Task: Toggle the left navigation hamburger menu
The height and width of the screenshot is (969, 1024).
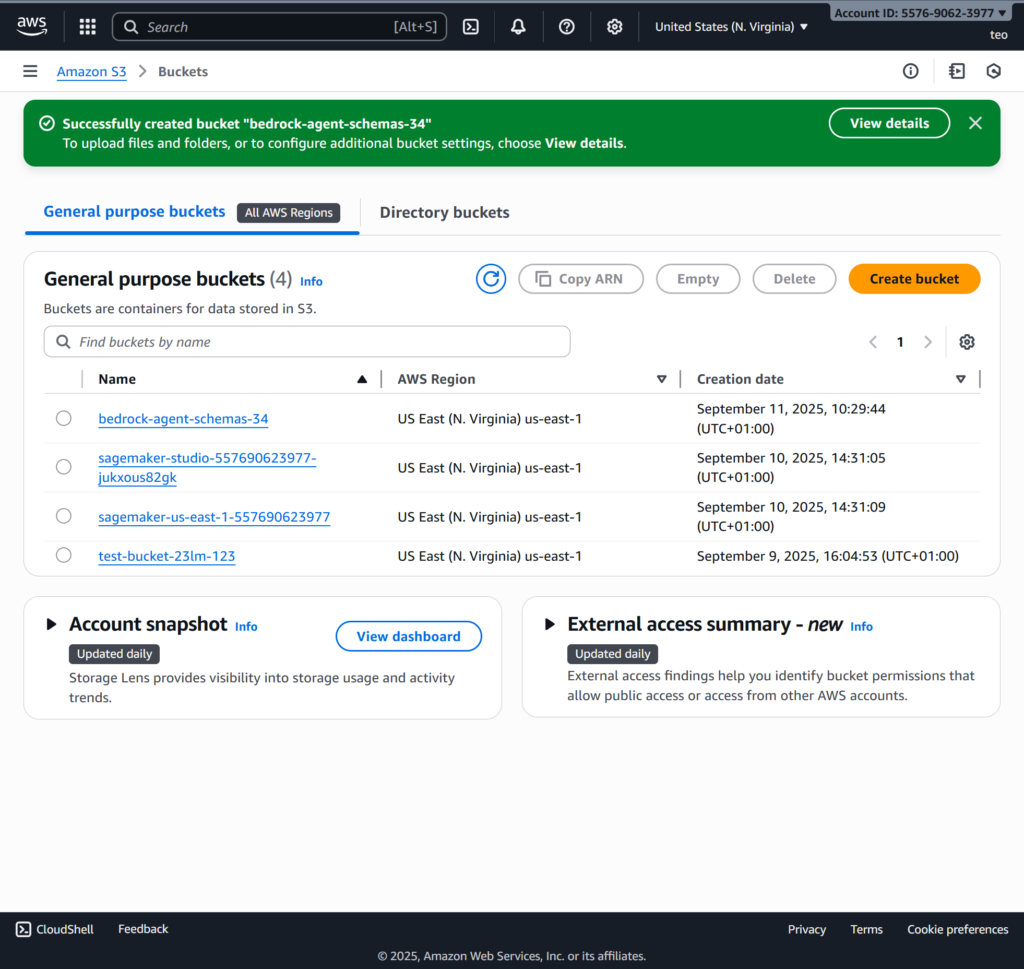Action: click(x=30, y=71)
